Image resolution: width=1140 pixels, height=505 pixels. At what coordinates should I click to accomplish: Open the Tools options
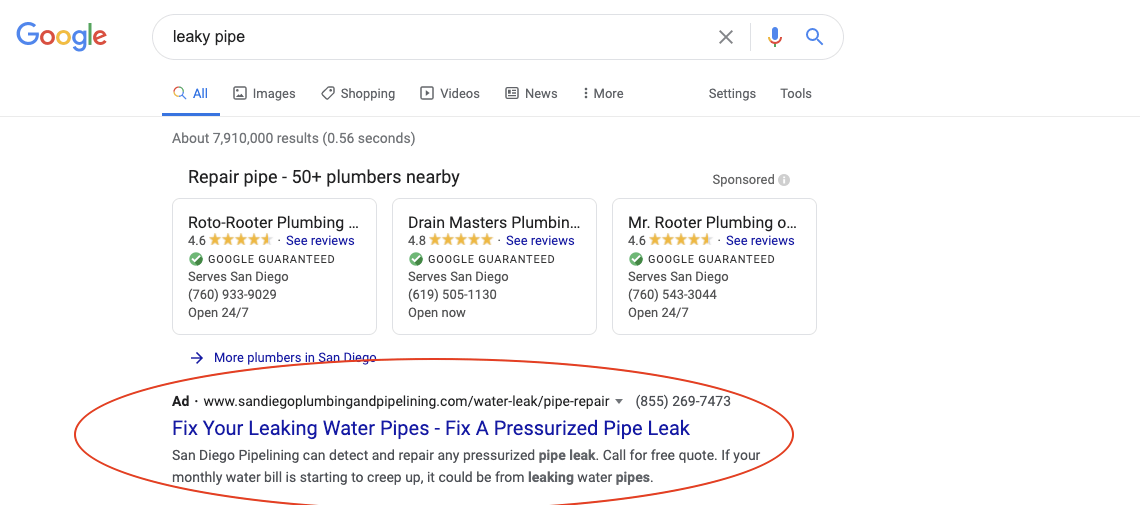point(795,94)
